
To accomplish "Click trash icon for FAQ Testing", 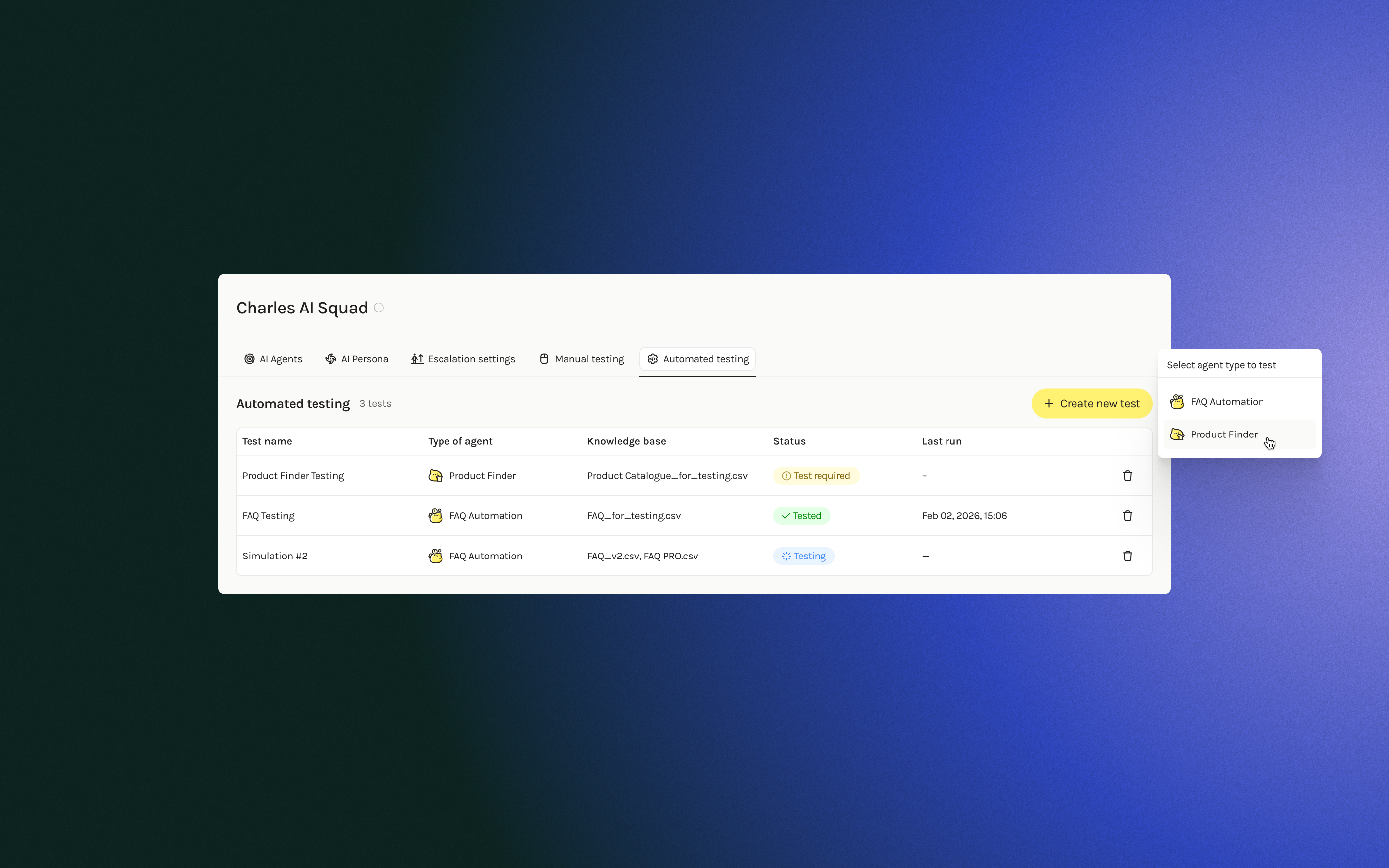I will pos(1127,515).
